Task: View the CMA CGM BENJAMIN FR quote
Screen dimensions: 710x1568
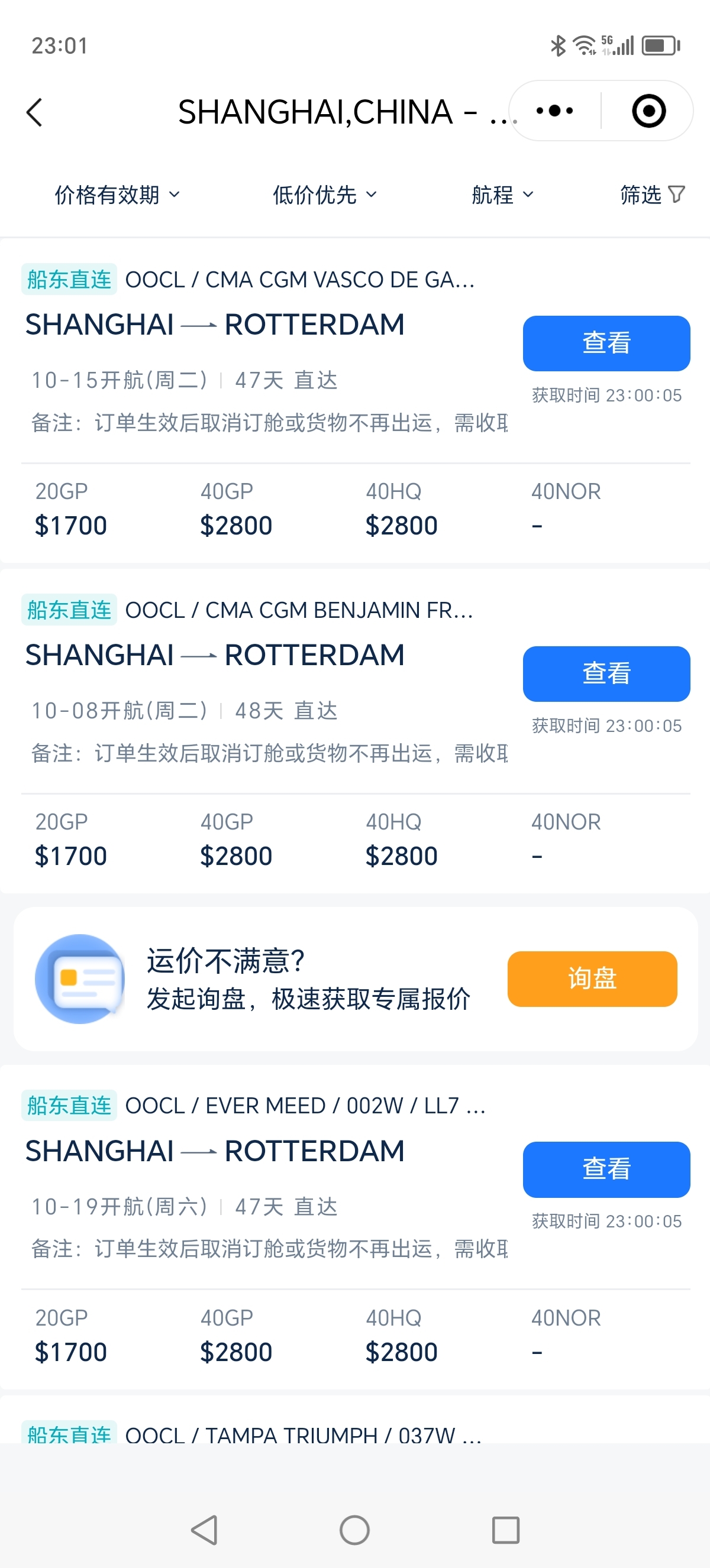Action: (x=606, y=674)
